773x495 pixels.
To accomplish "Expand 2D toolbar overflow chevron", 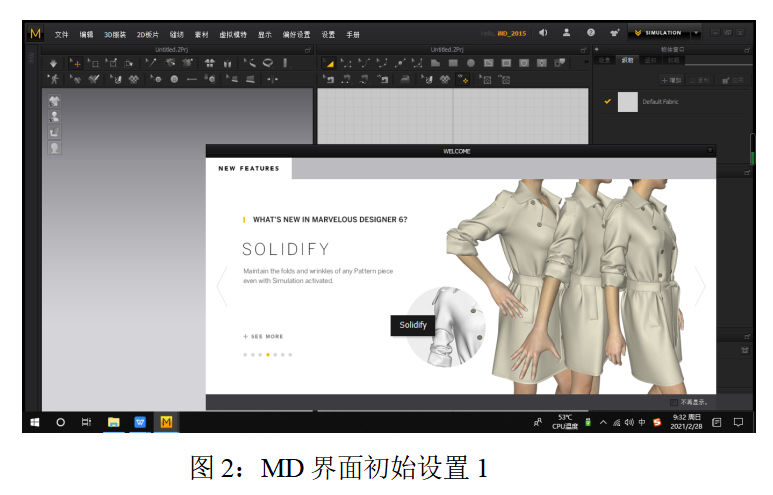I will point(586,62).
